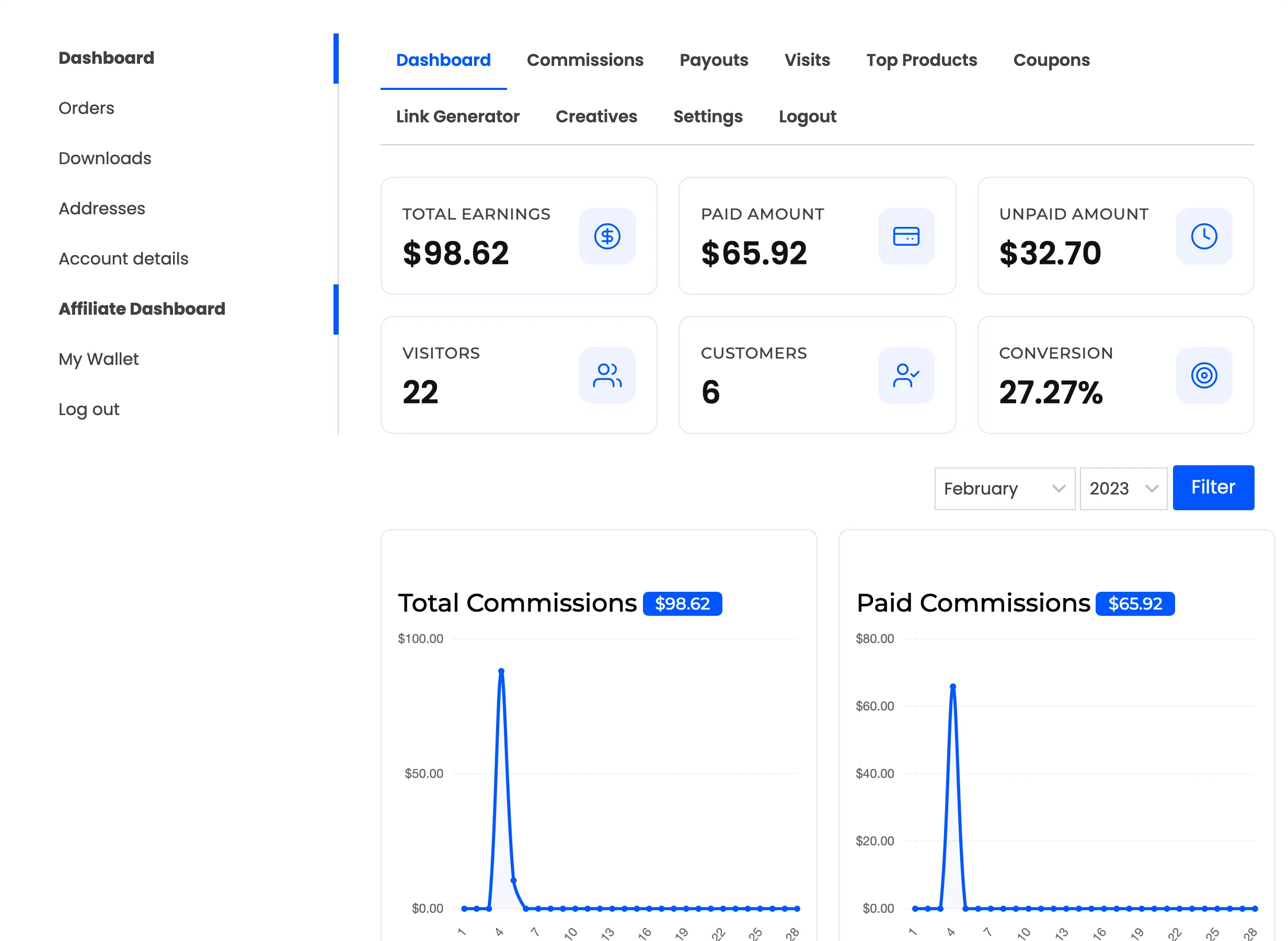Click the Visitors count 22

[420, 393]
